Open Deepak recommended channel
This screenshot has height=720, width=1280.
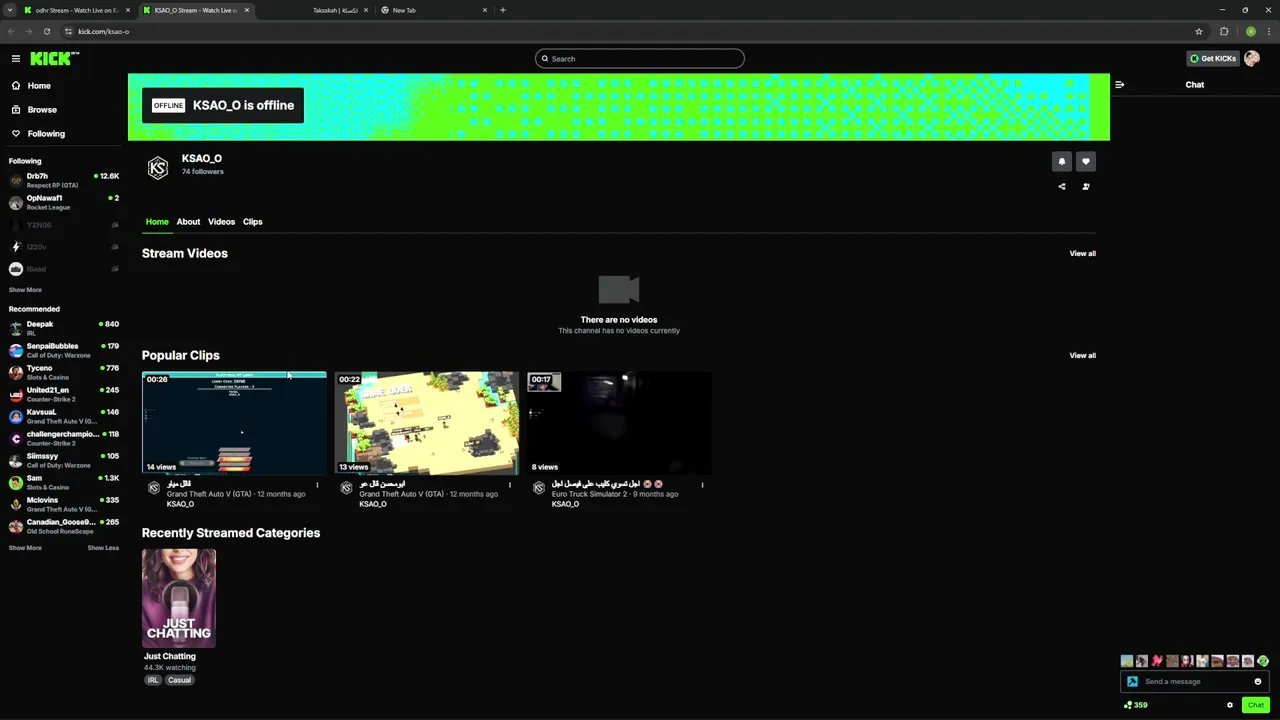(64, 328)
